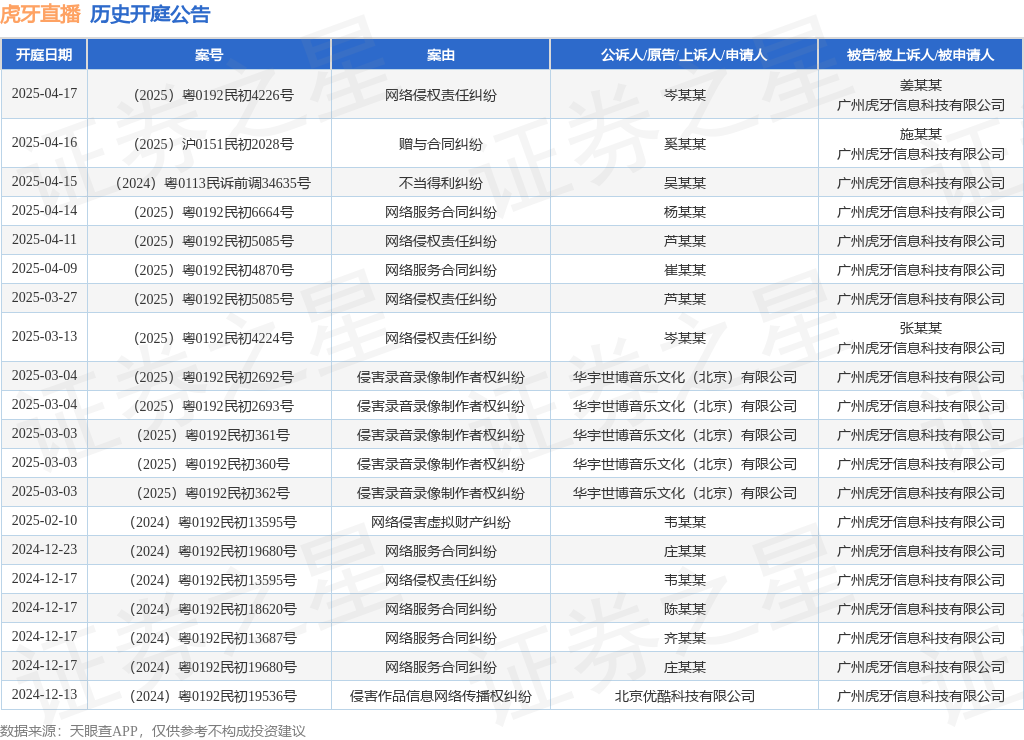This screenshot has width=1024, height=740.
Task: Click the date cell 2025-02-10
Action: click(44, 521)
